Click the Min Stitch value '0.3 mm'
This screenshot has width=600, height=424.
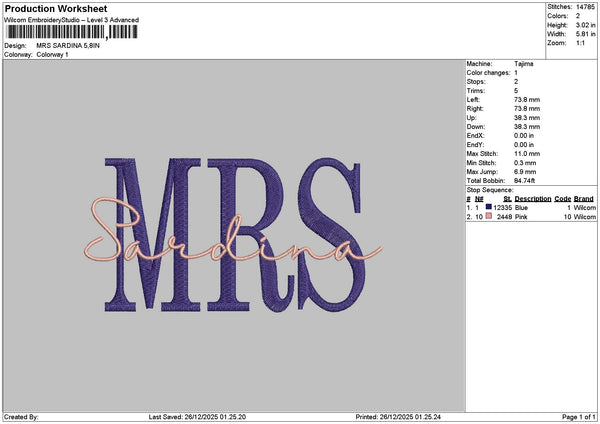pyautogui.click(x=525, y=163)
